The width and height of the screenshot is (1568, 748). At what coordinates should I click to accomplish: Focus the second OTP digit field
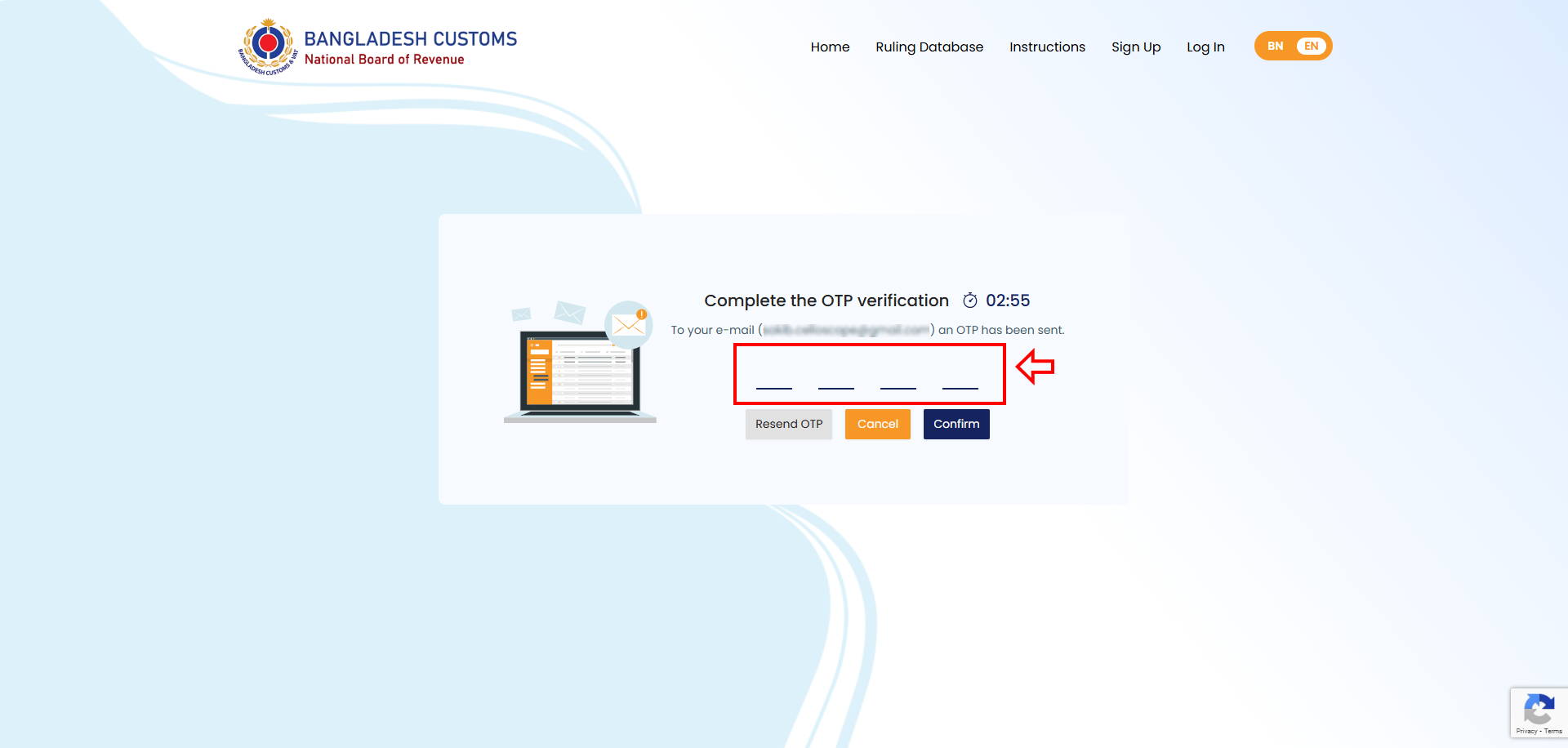[836, 377]
